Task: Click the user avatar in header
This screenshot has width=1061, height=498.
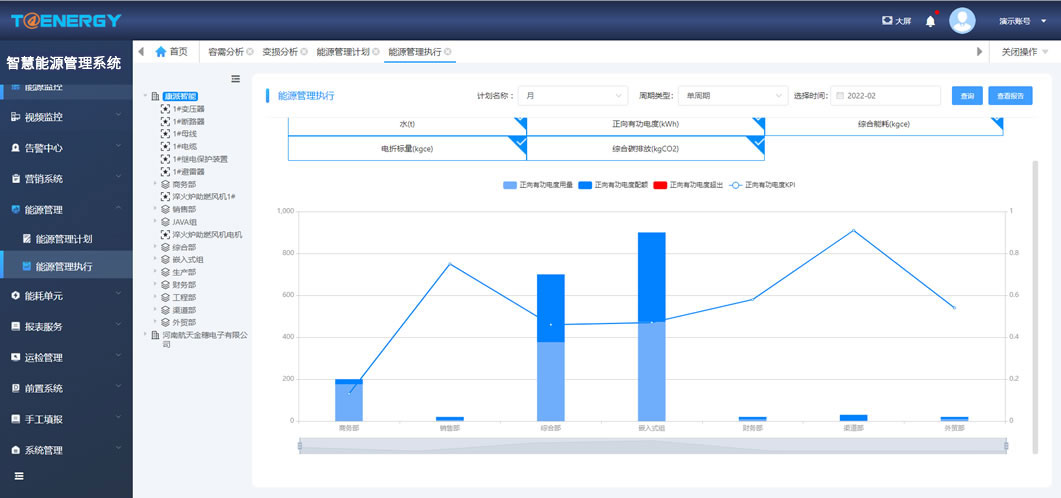Action: click(962, 21)
